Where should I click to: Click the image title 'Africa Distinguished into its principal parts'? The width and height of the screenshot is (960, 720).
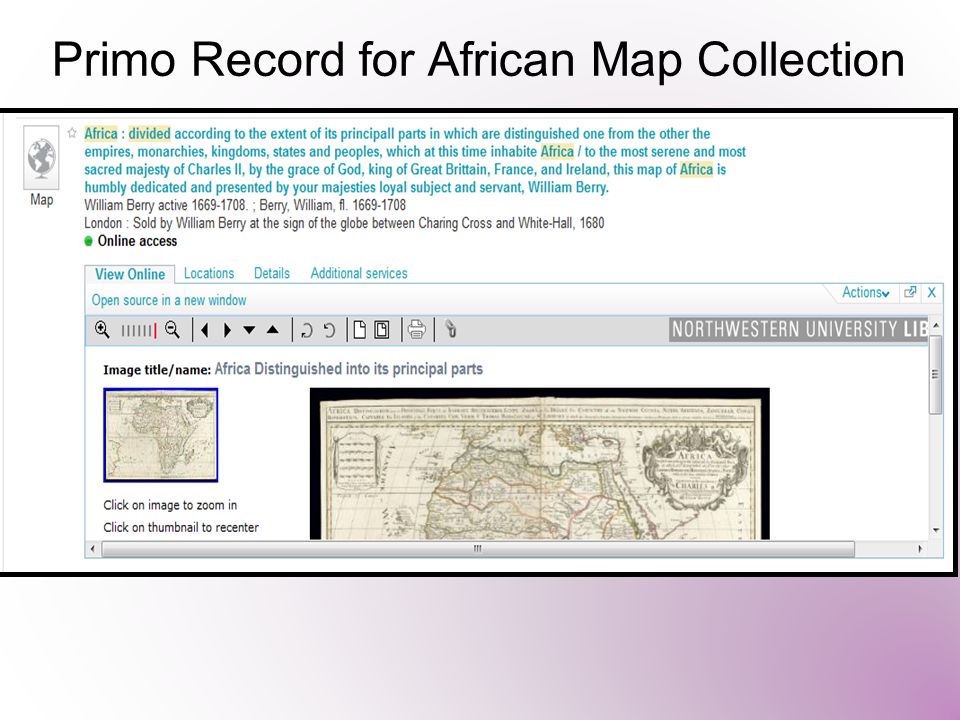click(348, 369)
